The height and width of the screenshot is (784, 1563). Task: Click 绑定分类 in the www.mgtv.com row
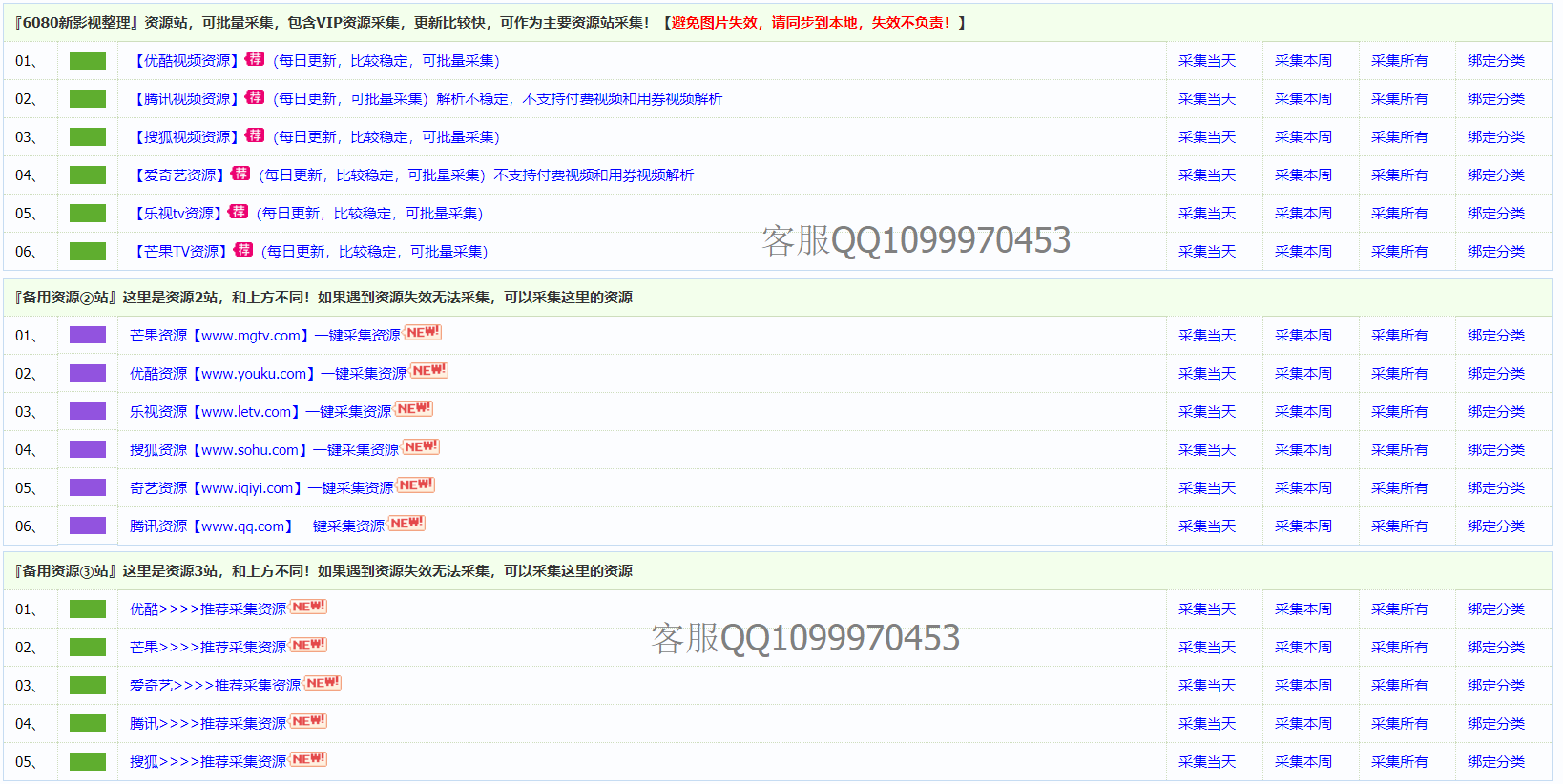click(1496, 336)
